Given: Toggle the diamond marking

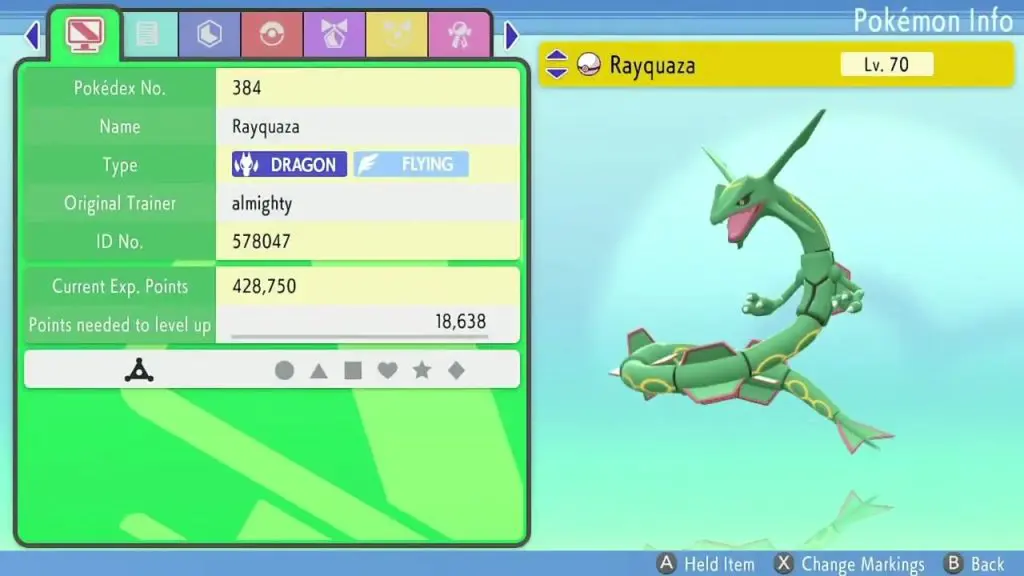Looking at the screenshot, I should pyautogui.click(x=456, y=371).
